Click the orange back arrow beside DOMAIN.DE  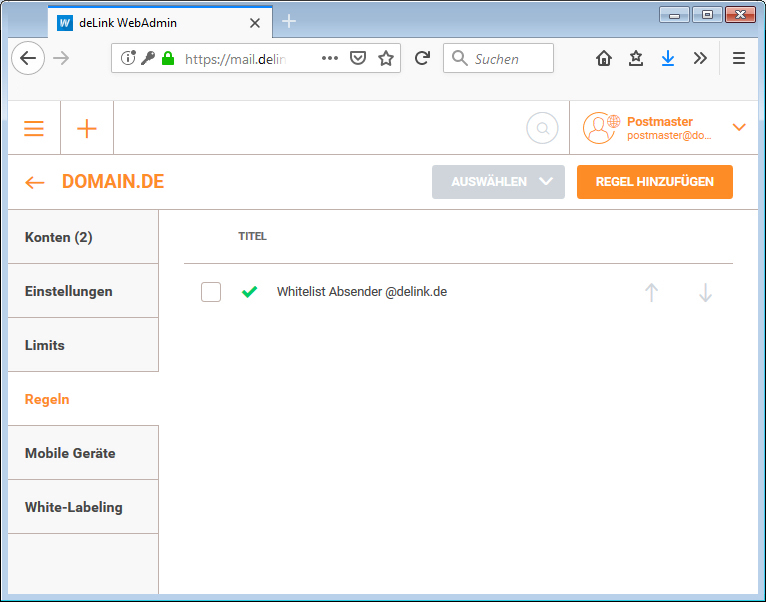pyautogui.click(x=35, y=182)
